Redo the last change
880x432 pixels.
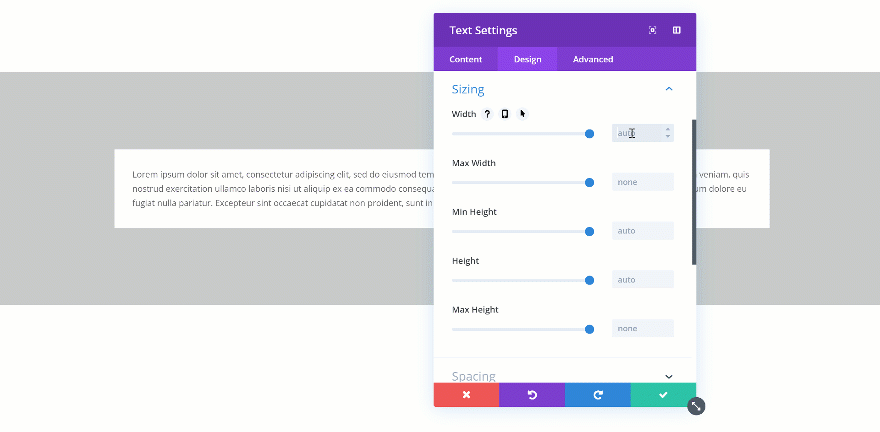pos(598,395)
